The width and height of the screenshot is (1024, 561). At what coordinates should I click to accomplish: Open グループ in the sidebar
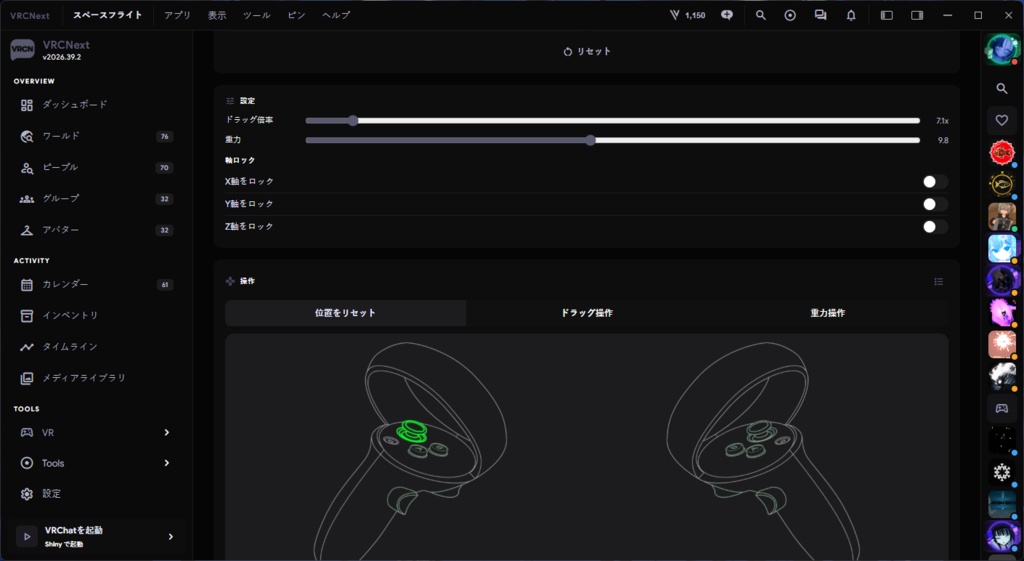tap(95, 199)
